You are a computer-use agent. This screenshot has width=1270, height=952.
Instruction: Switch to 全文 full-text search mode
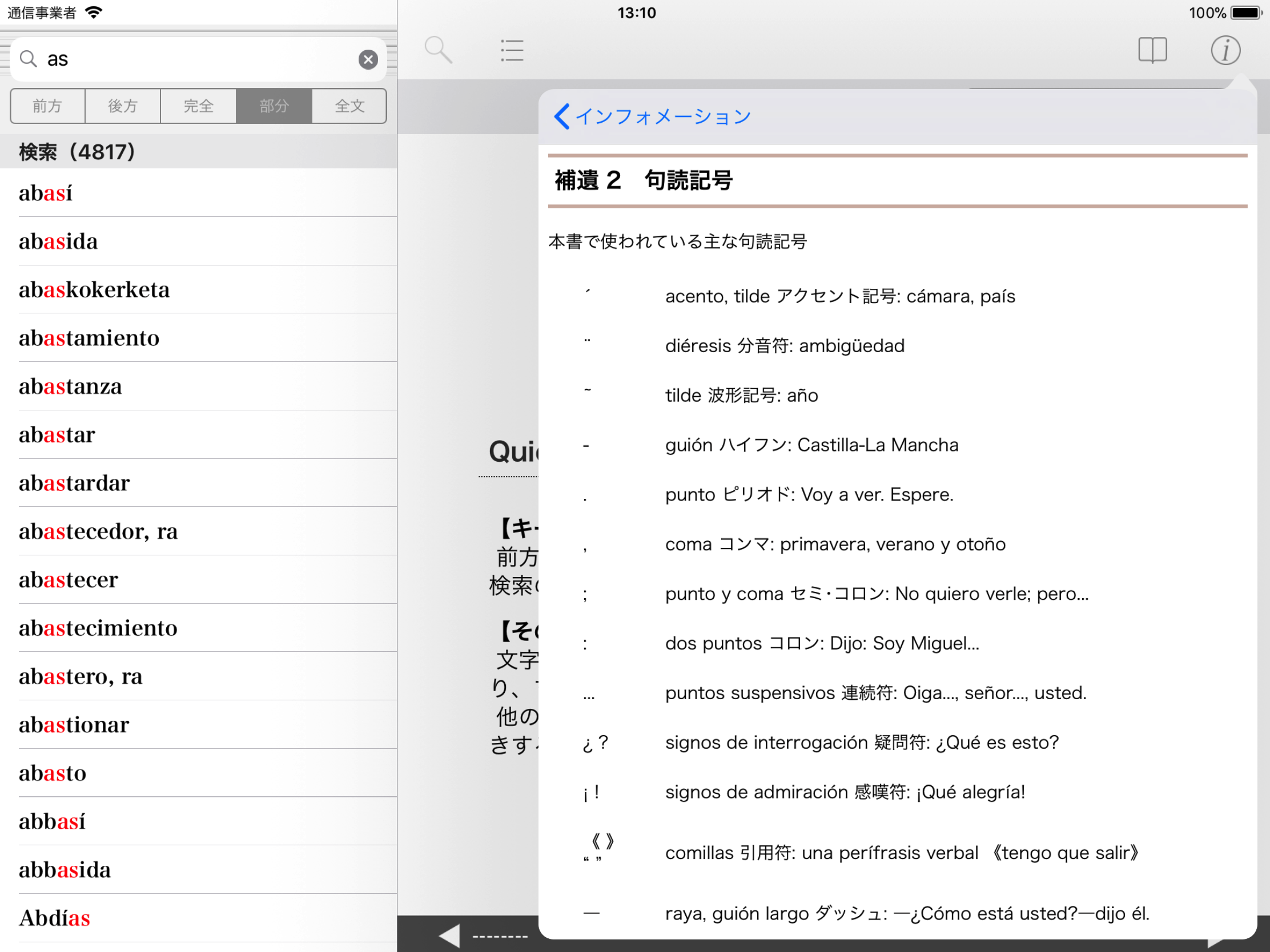[349, 106]
